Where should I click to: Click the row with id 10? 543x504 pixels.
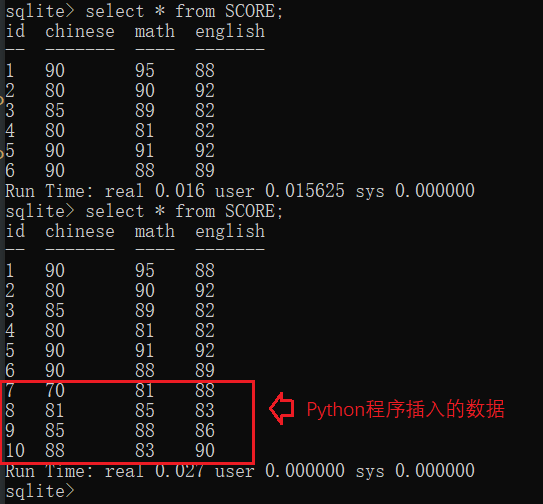point(110,450)
